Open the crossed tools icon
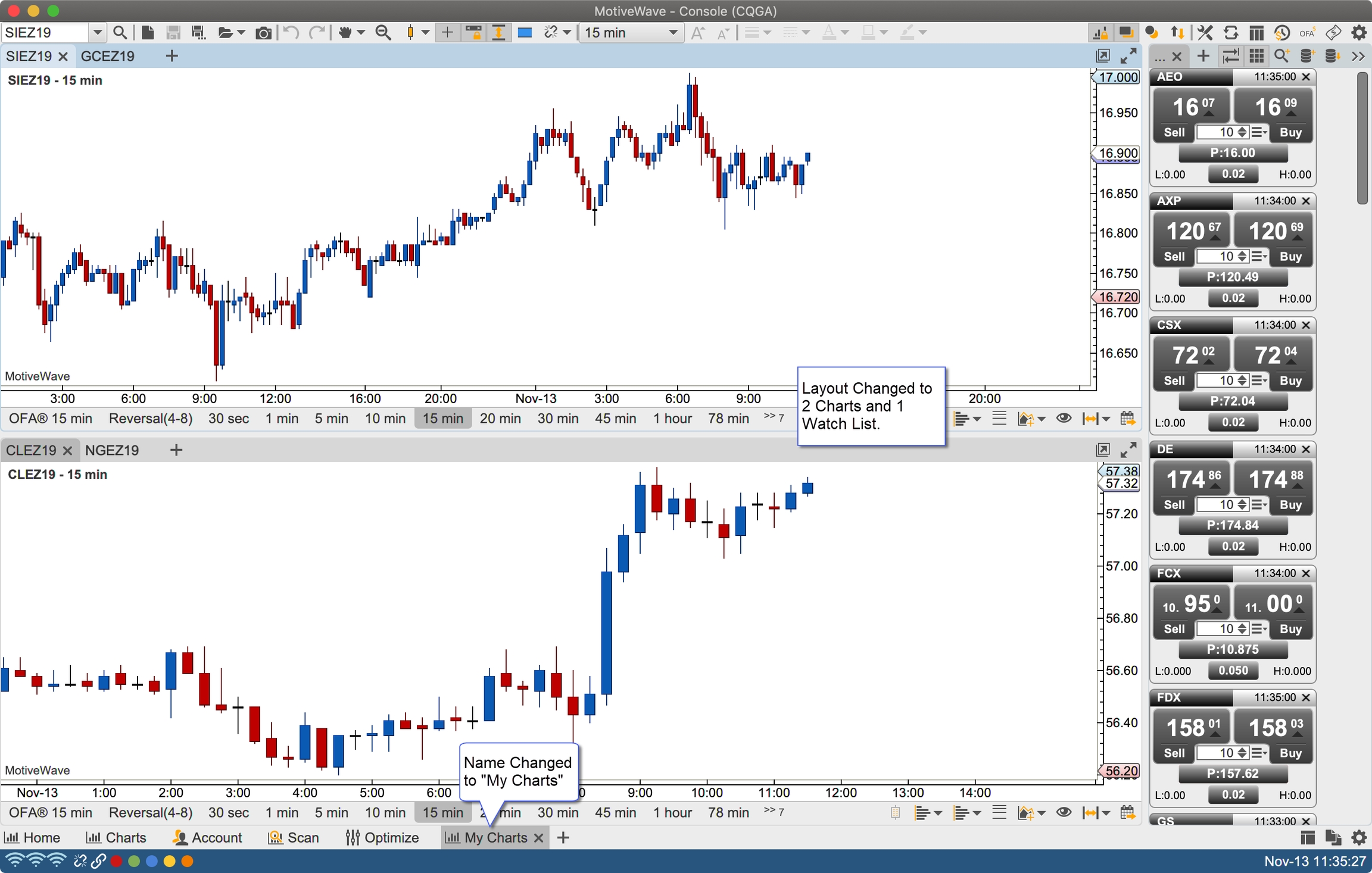The image size is (1372, 873). click(1205, 32)
